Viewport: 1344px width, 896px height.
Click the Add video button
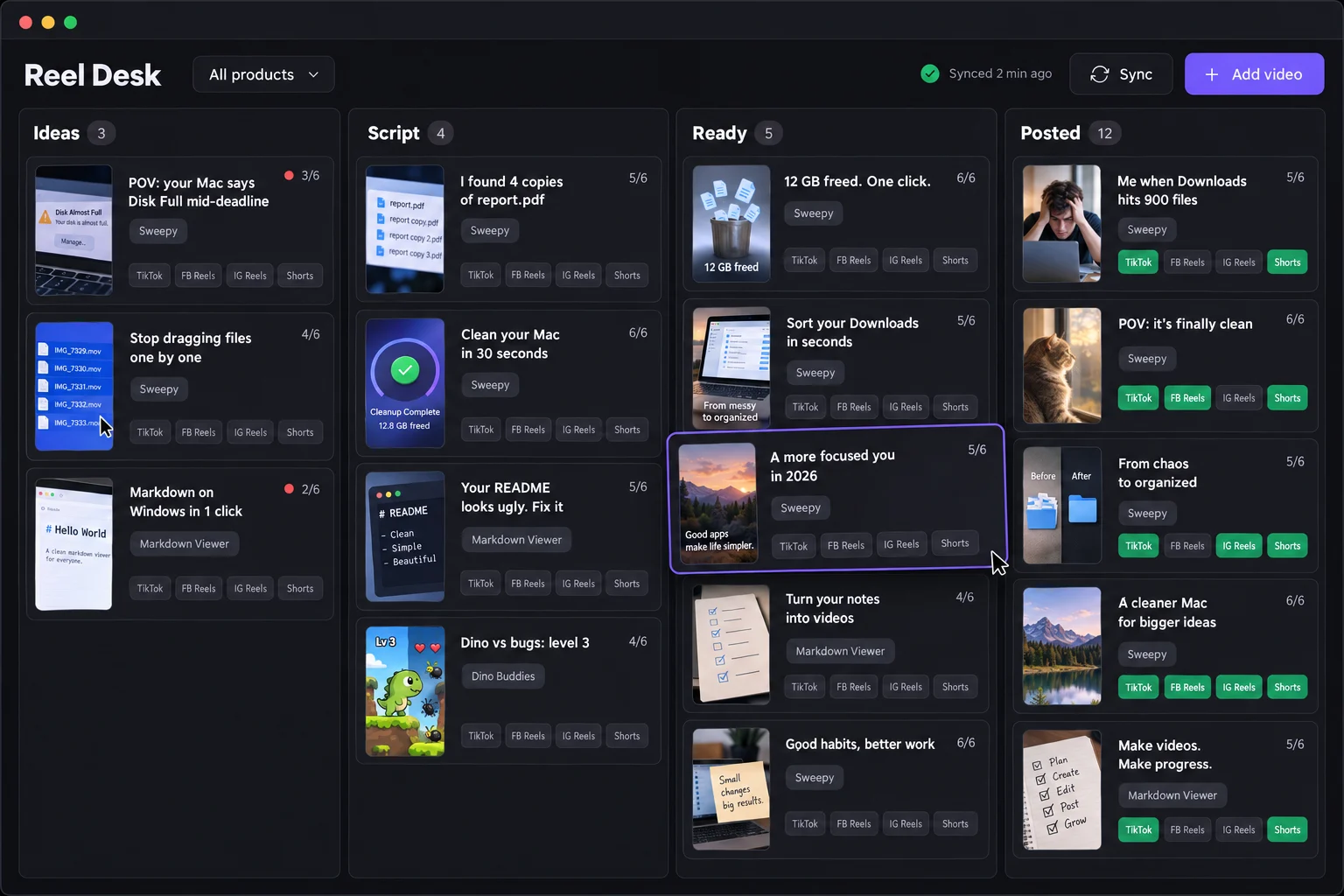coord(1254,74)
